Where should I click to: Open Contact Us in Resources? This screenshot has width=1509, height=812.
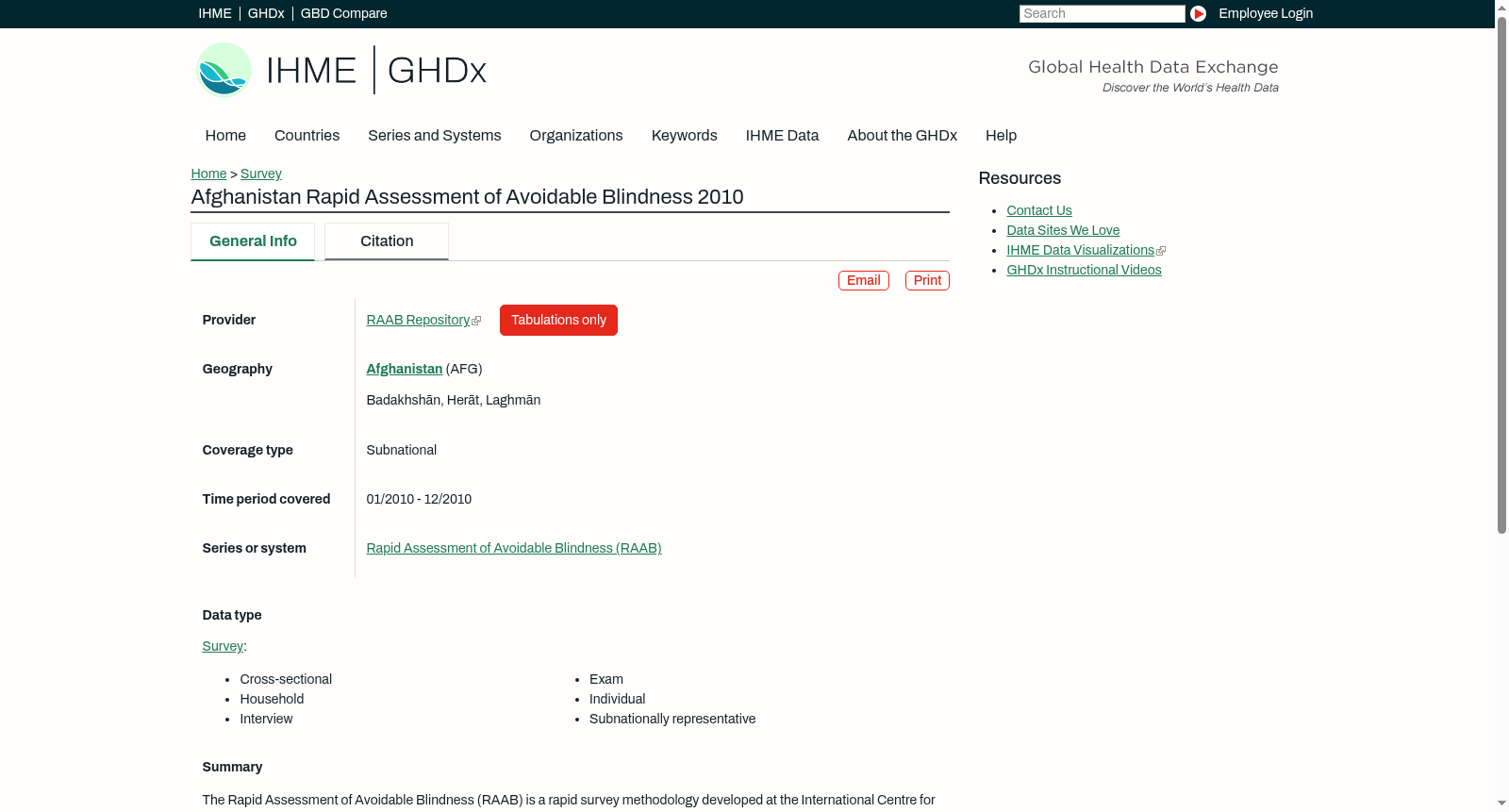pyautogui.click(x=1039, y=211)
